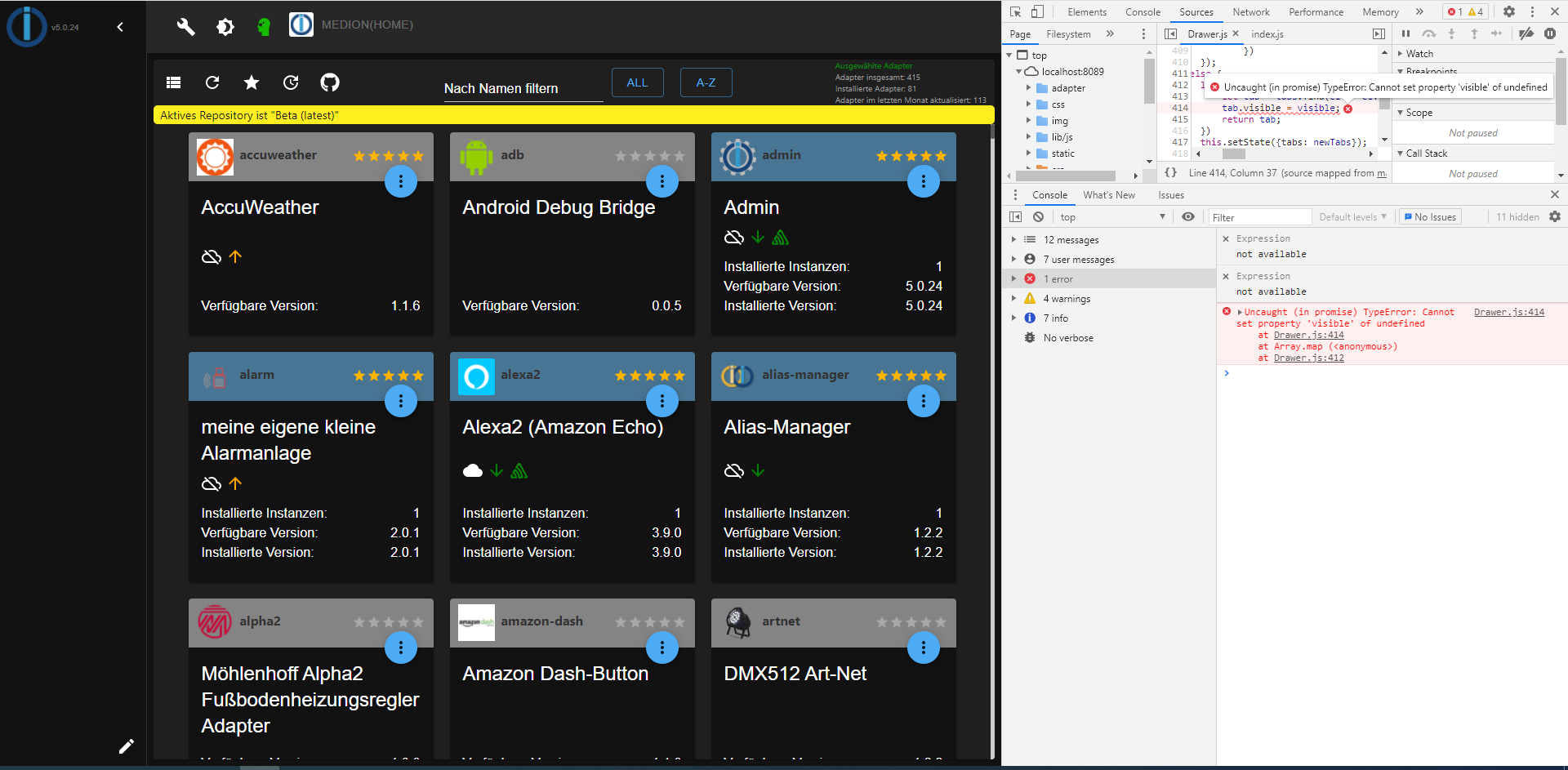Open the adb card's three-dot menu
This screenshot has height=770, width=1568.
point(662,181)
